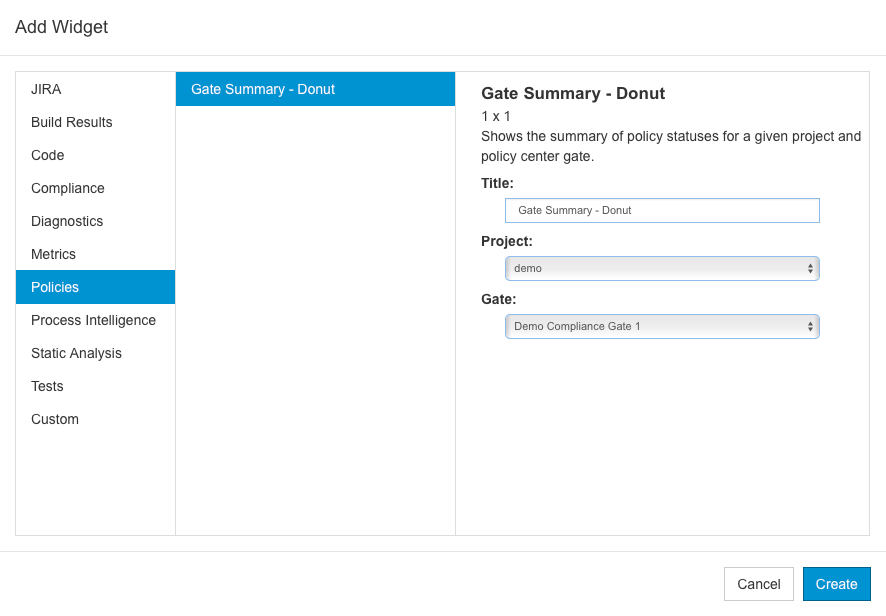This screenshot has height=616, width=886.
Task: Click into the Title text field
Action: (662, 210)
